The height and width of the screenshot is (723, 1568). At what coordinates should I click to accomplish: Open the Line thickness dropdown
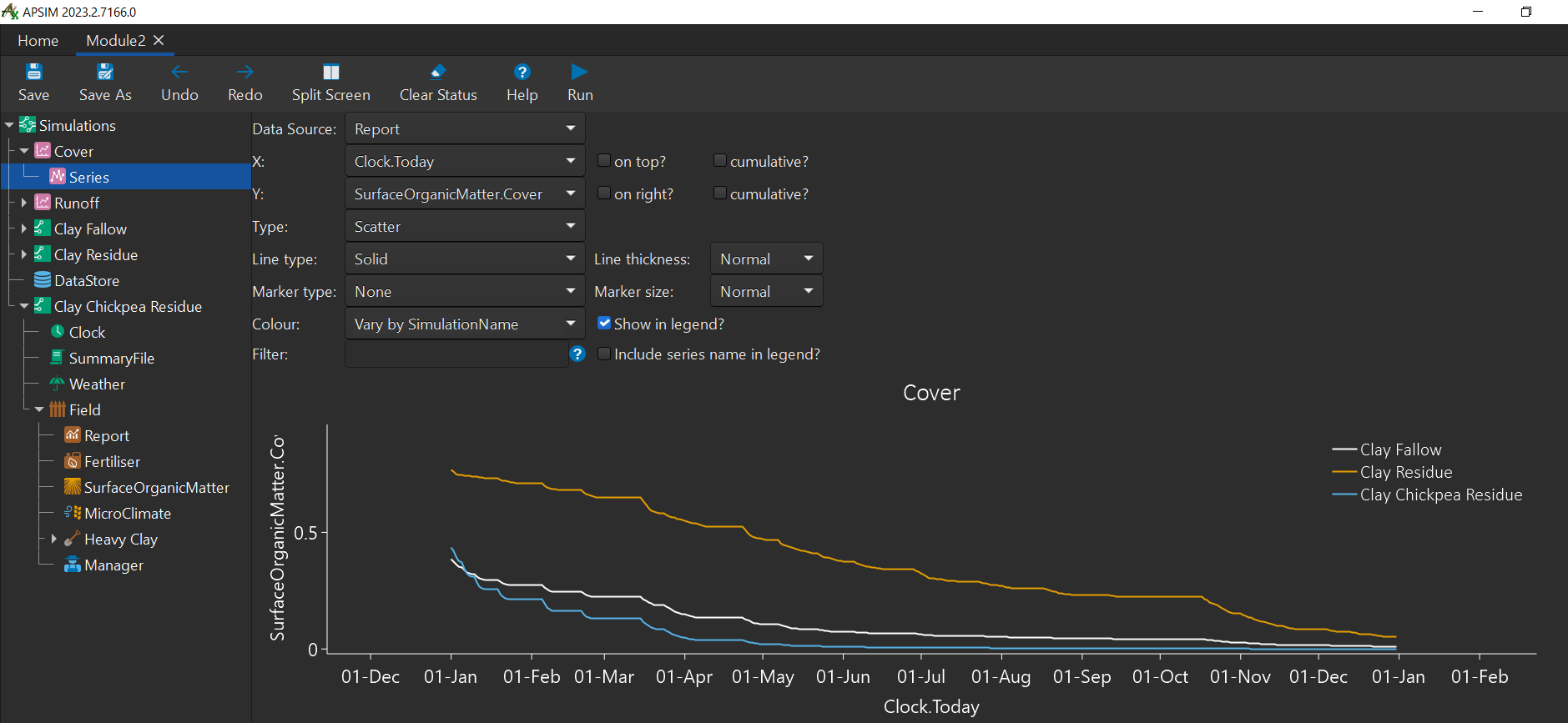(767, 259)
